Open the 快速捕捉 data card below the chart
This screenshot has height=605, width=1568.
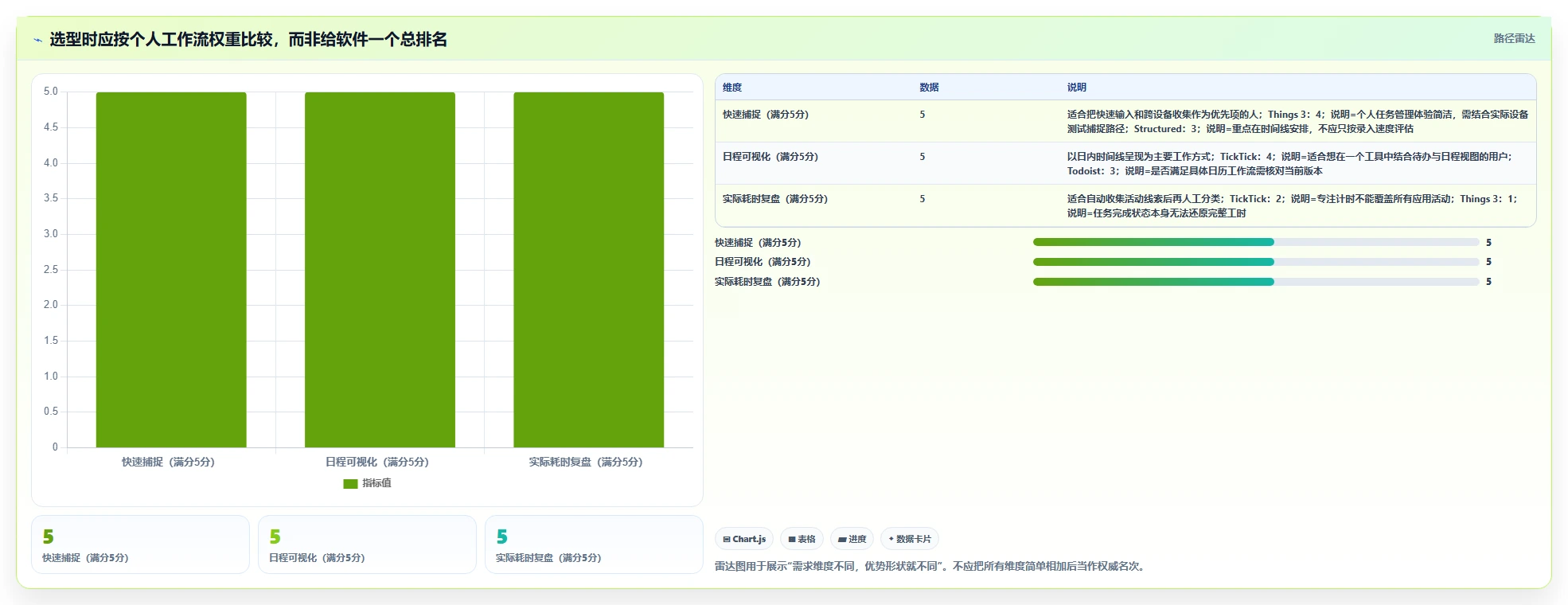click(x=140, y=544)
